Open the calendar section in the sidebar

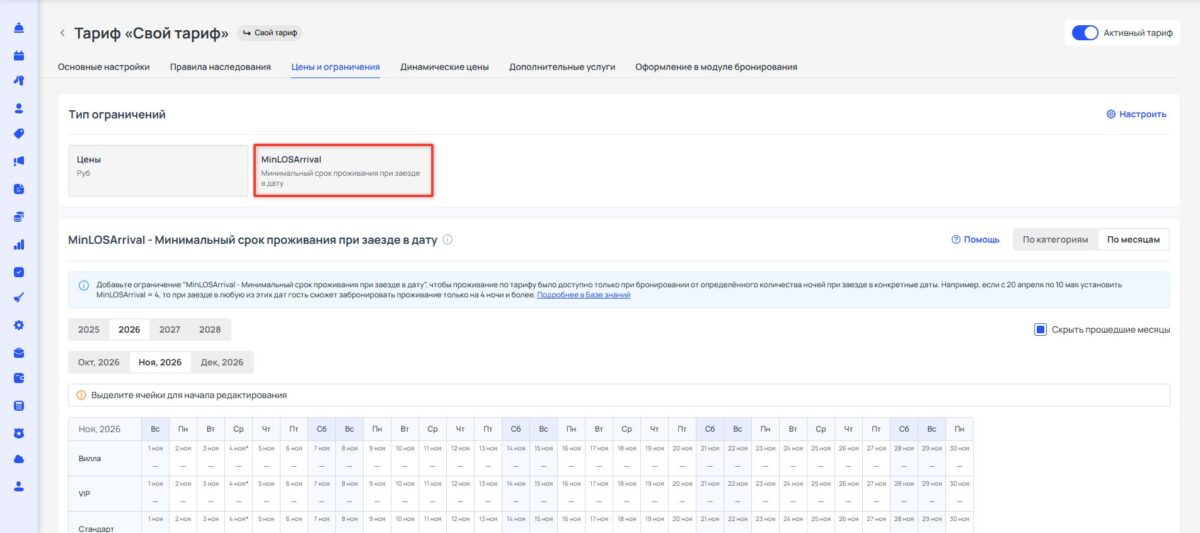(x=19, y=54)
